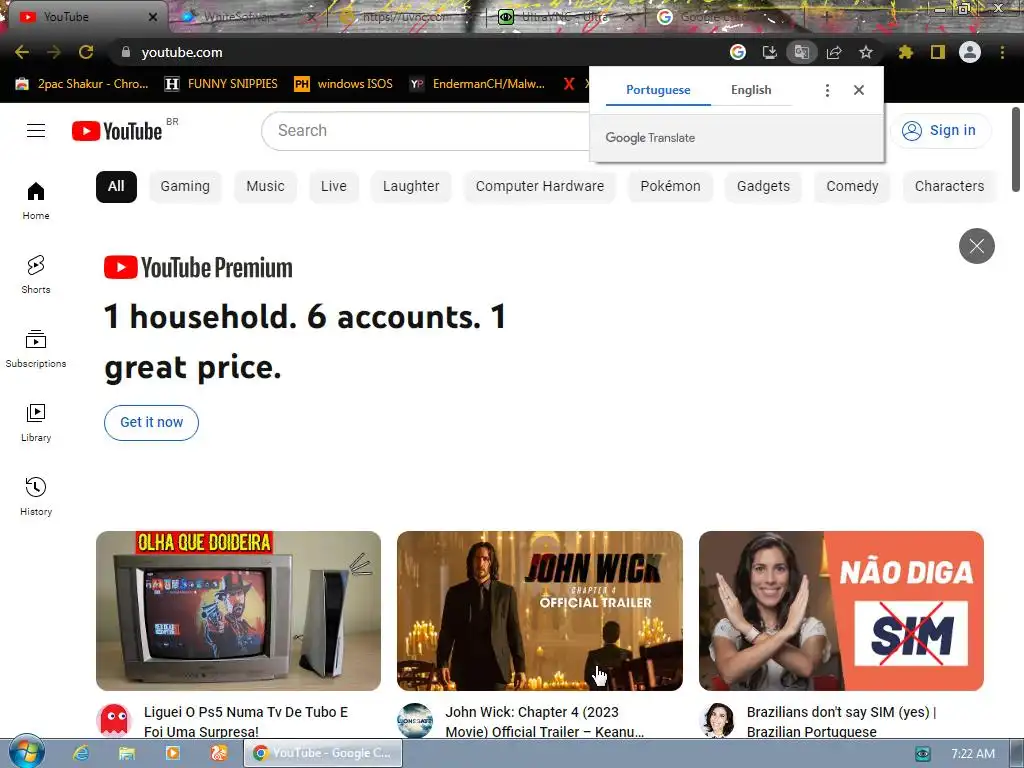The height and width of the screenshot is (768, 1024).
Task: Select the Gaming filter chip
Action: [x=185, y=187]
